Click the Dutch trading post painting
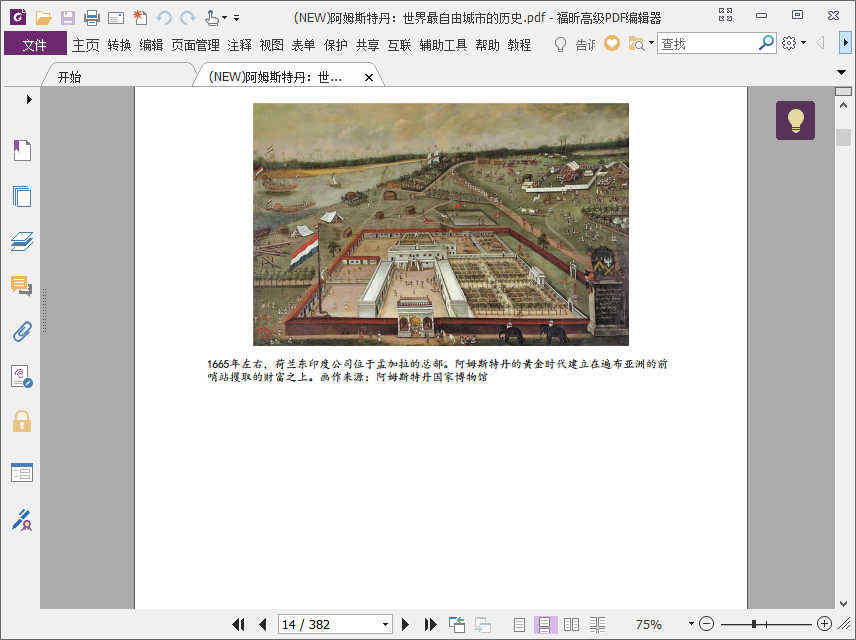The image size is (856, 640). [441, 224]
